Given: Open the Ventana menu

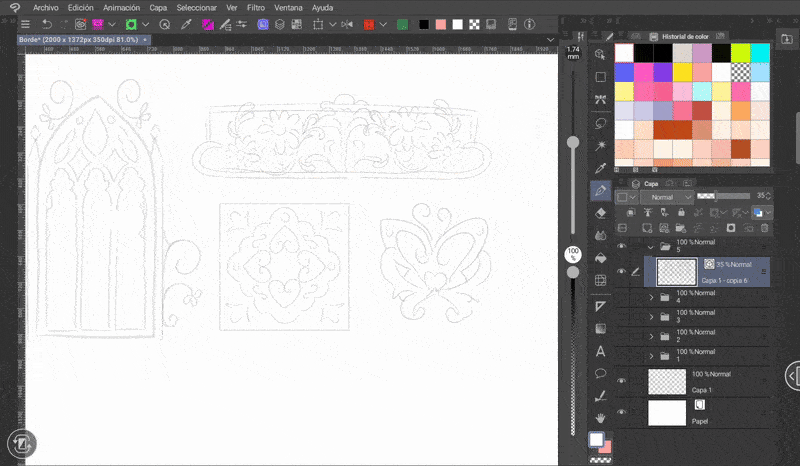Looking at the screenshot, I should (289, 7).
